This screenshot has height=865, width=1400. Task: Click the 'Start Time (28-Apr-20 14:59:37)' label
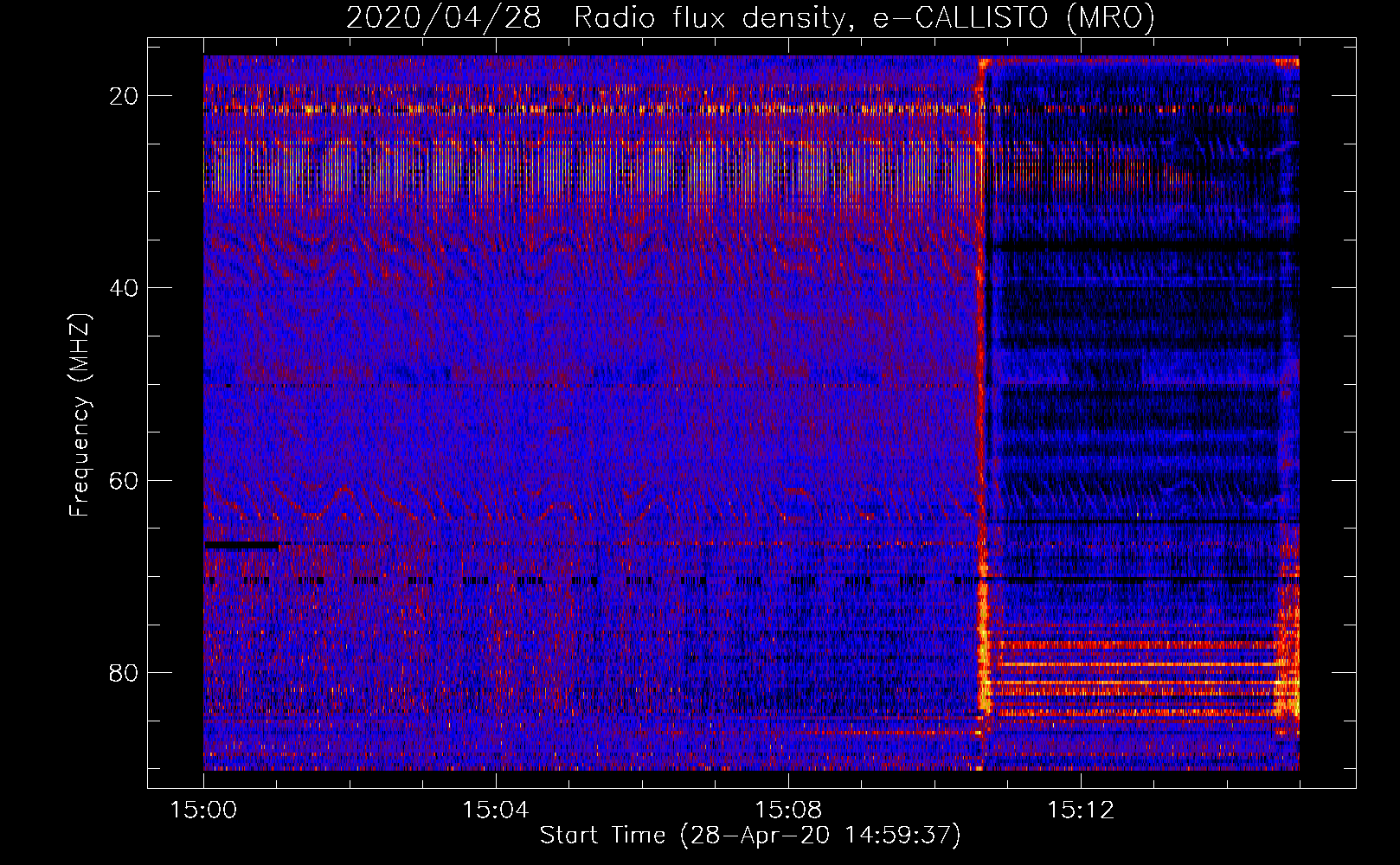point(750,835)
